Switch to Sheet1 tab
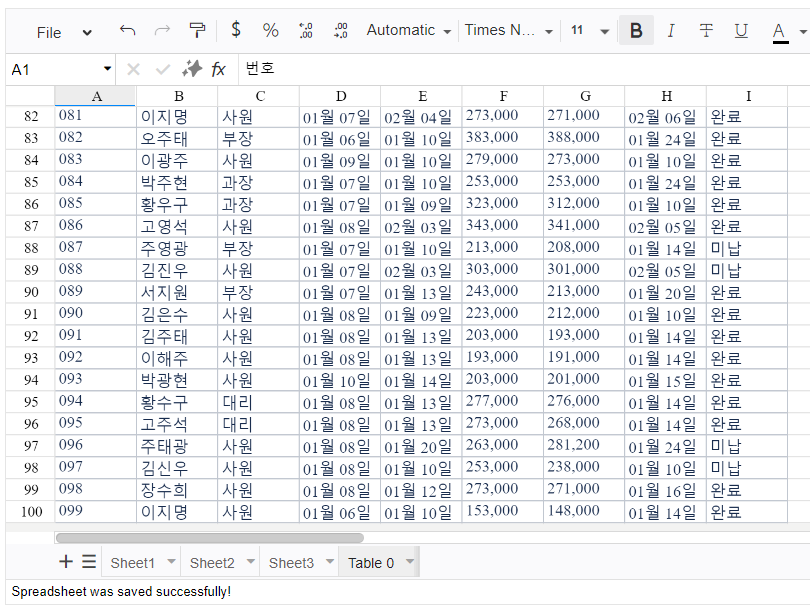 pos(133,562)
